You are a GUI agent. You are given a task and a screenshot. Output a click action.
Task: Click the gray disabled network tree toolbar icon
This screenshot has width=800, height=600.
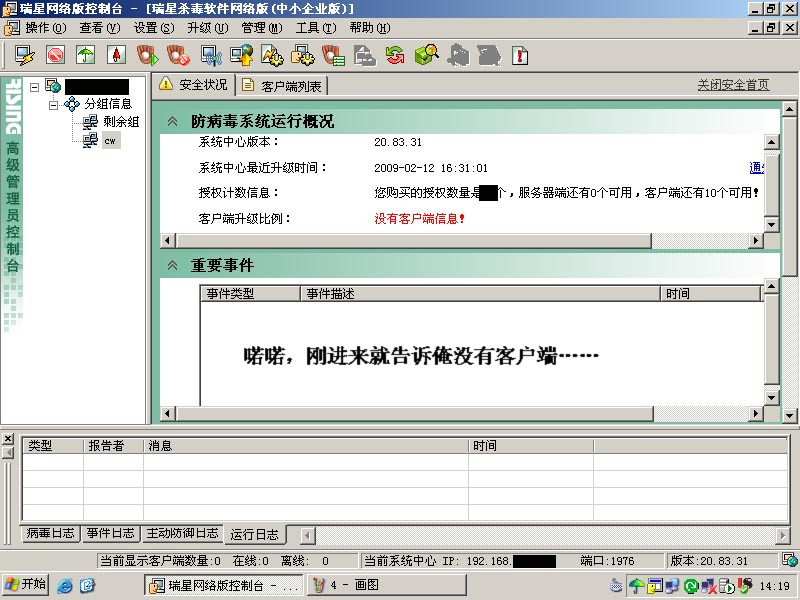(x=365, y=55)
